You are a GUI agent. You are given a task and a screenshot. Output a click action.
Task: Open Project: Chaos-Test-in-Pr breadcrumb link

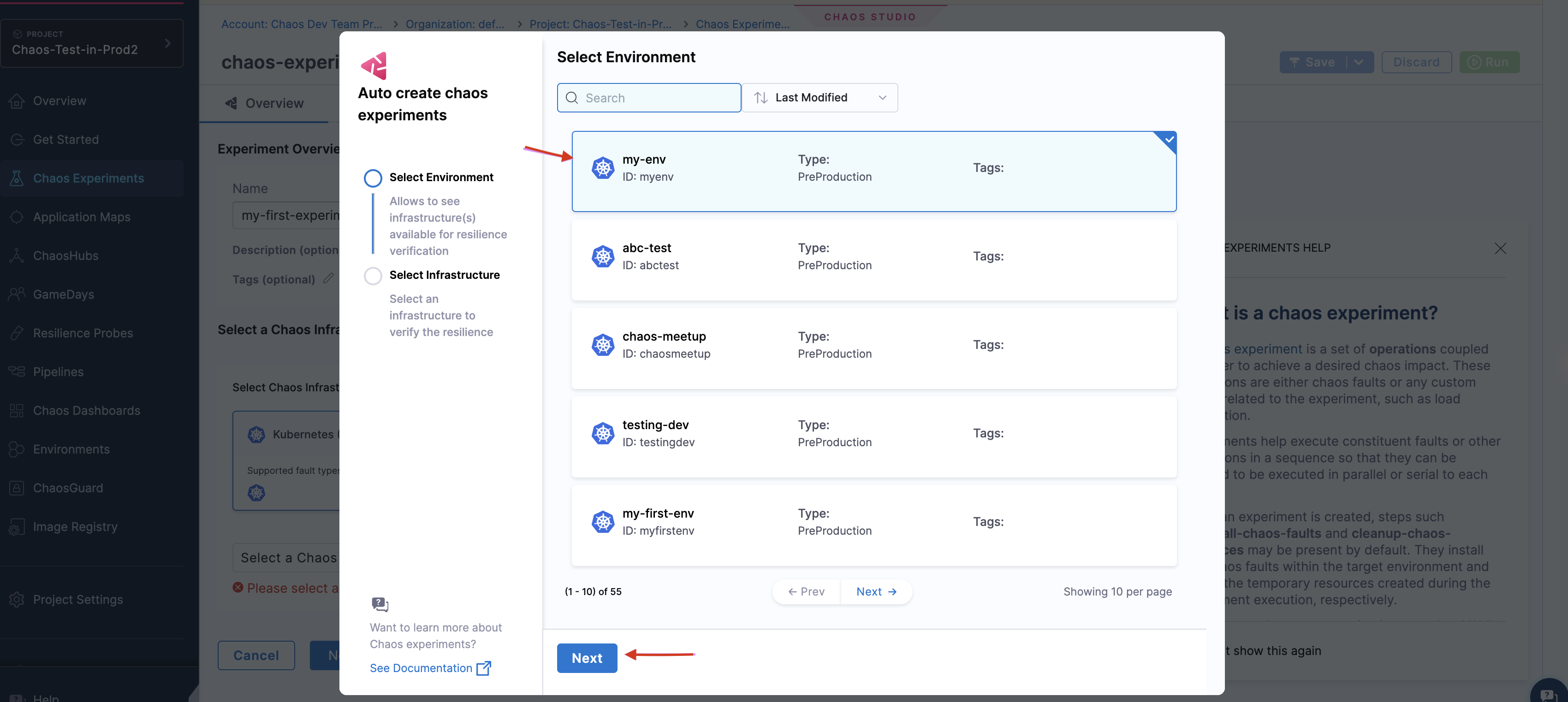click(x=600, y=24)
